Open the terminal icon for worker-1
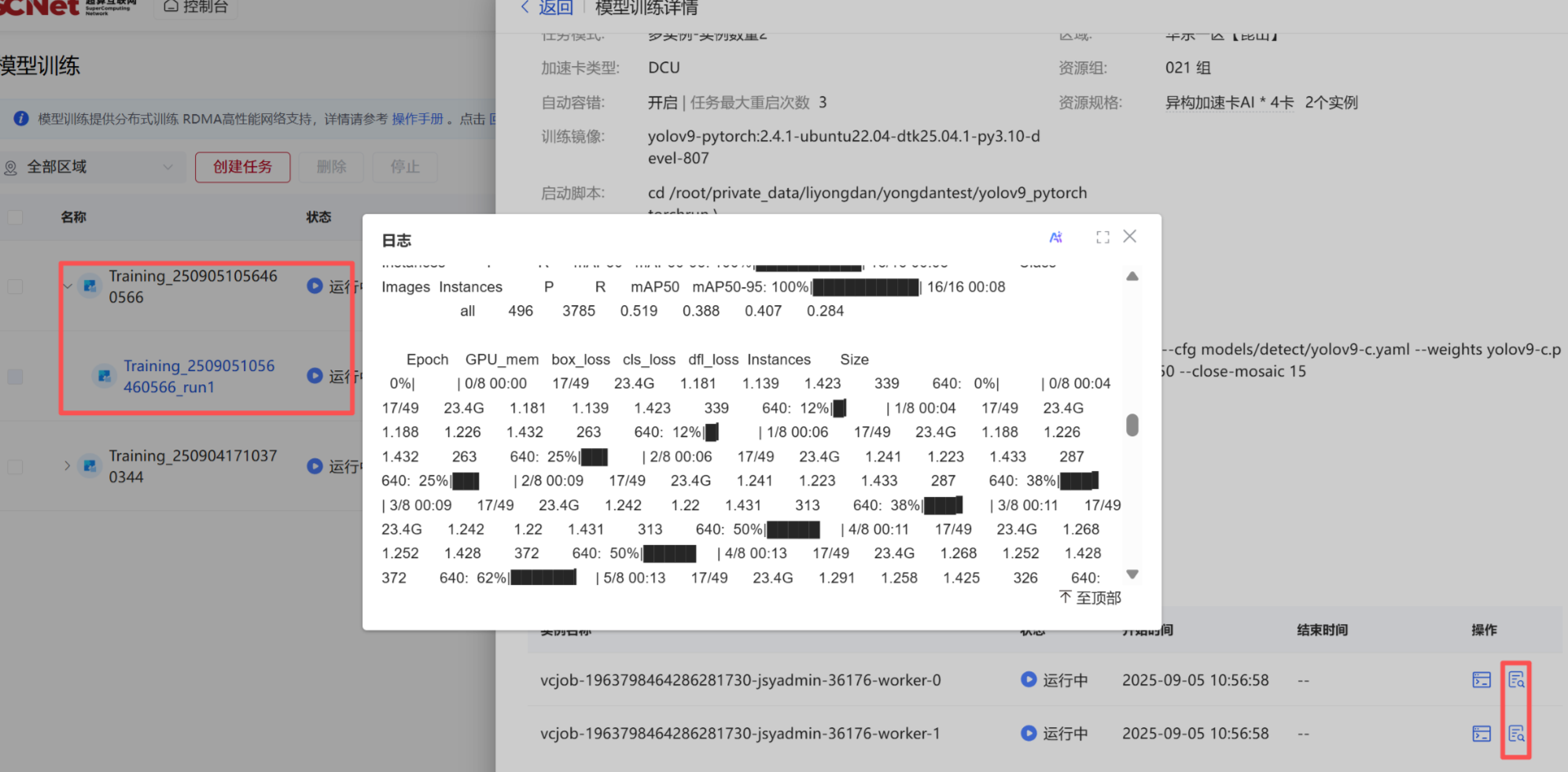 1482,733
